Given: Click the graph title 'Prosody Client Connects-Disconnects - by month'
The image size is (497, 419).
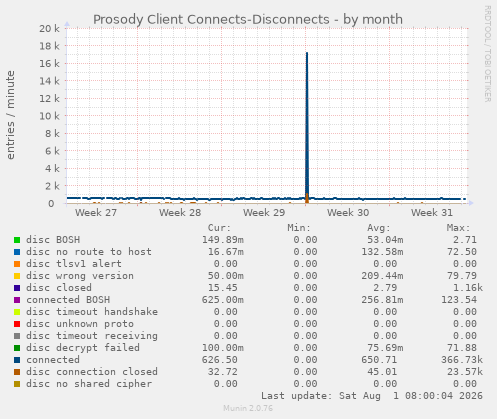Looking at the screenshot, I should pyautogui.click(x=248, y=20).
